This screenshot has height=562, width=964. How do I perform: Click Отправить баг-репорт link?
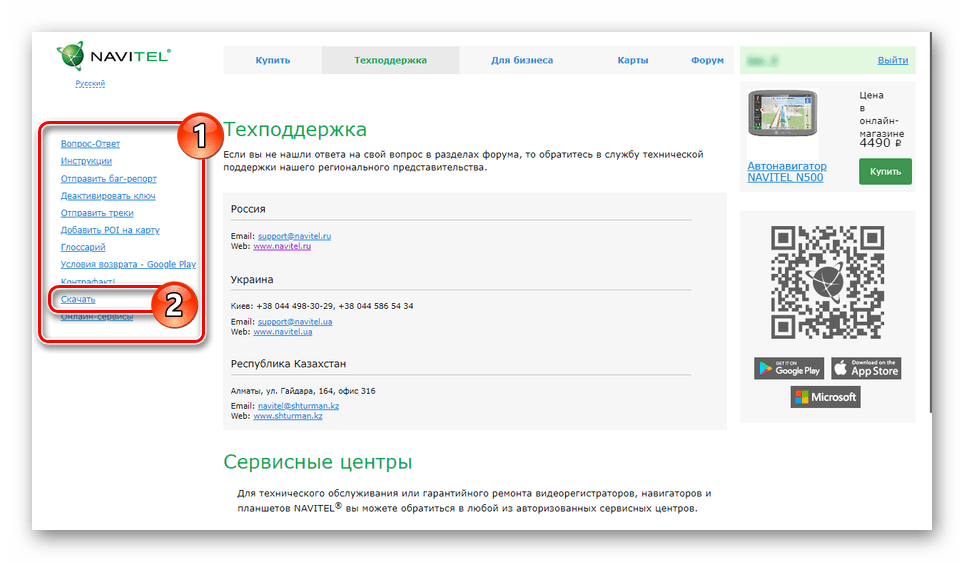108,179
